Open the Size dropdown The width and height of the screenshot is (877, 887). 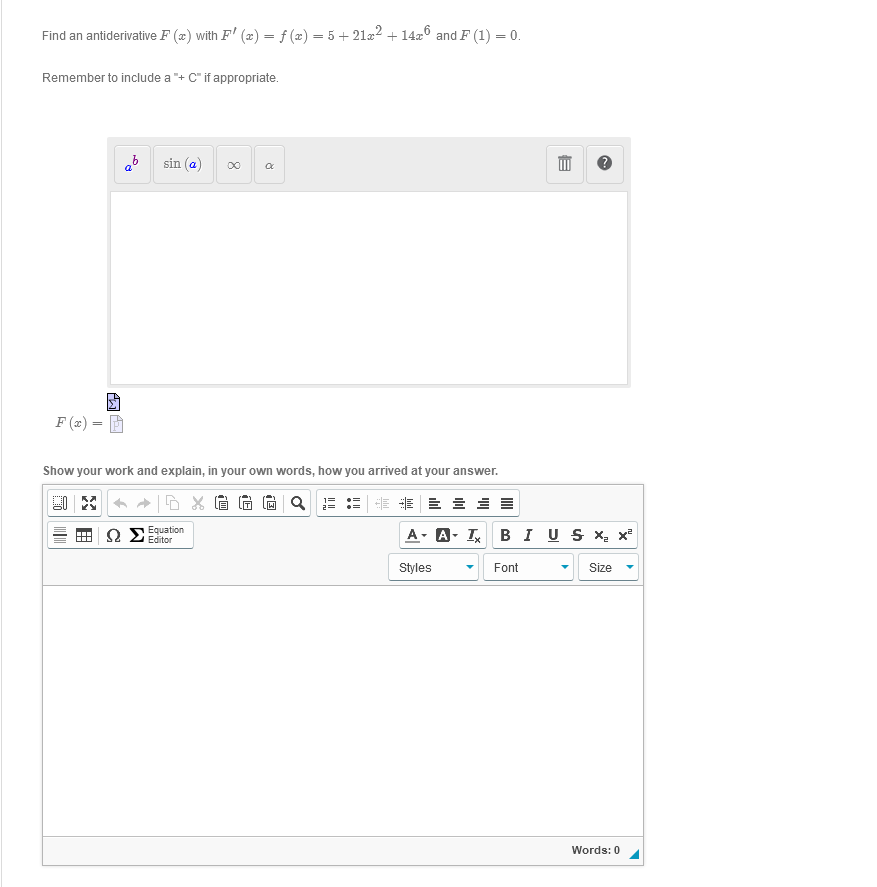pos(608,567)
